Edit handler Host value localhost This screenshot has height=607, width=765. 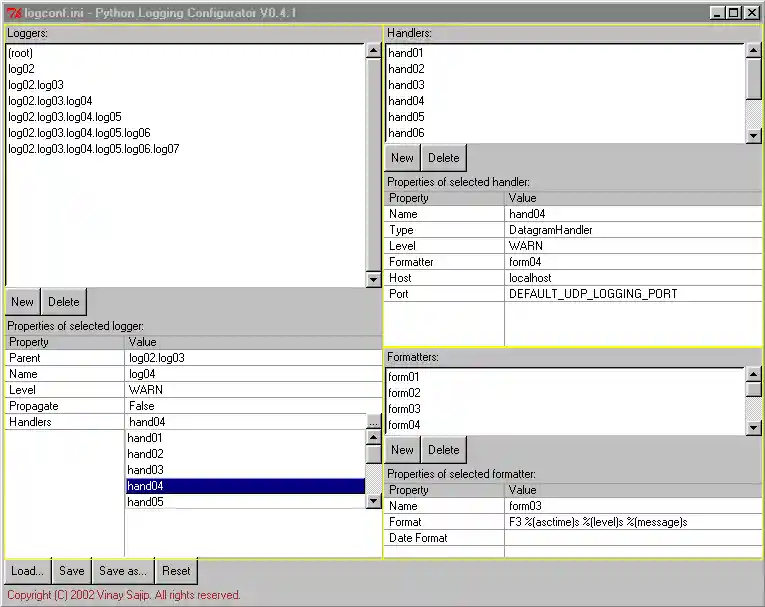pyautogui.click(x=633, y=278)
